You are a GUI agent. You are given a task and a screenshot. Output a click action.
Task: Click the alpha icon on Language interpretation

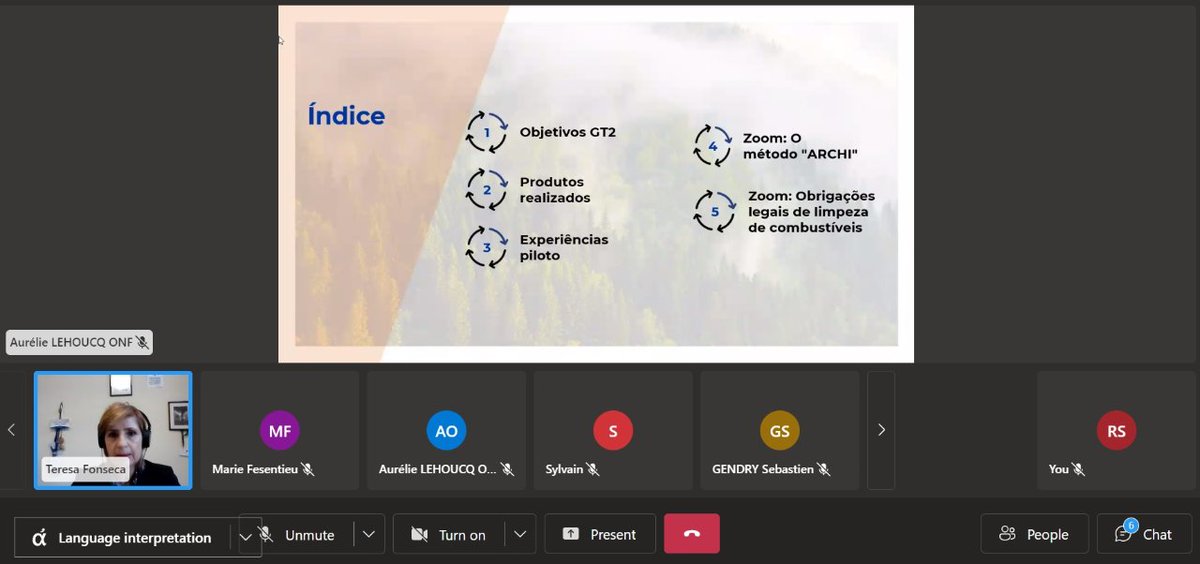40,537
